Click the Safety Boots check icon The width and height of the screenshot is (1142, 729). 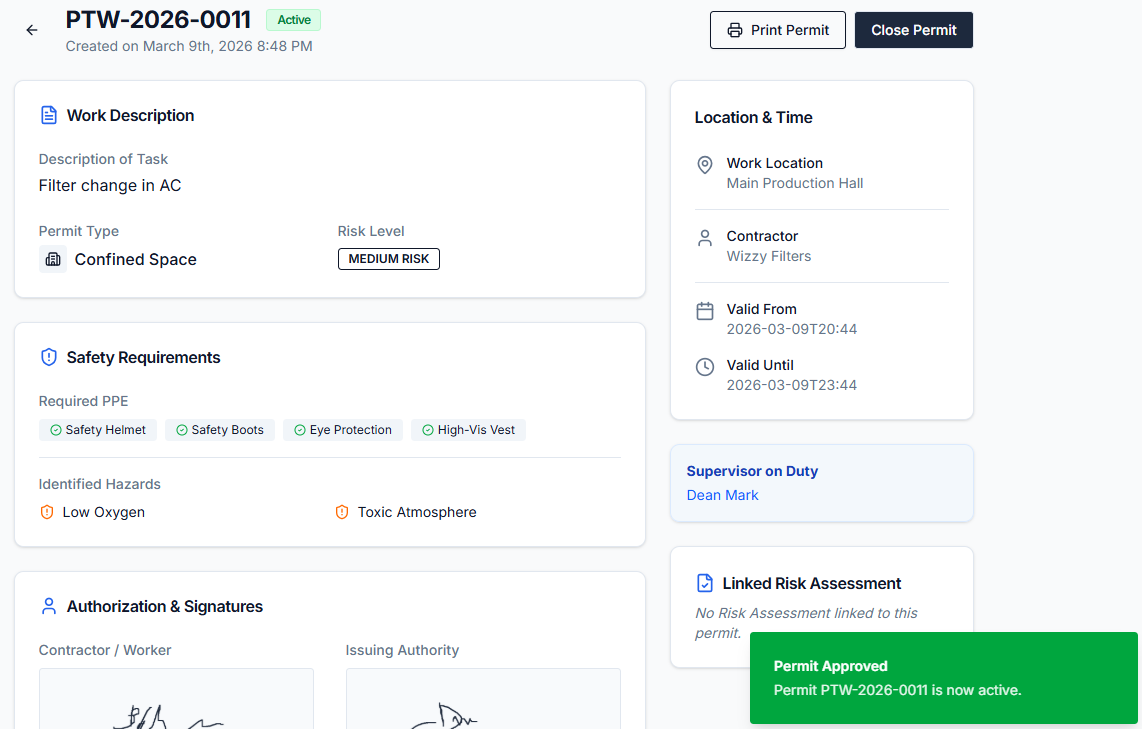pyautogui.click(x=182, y=430)
